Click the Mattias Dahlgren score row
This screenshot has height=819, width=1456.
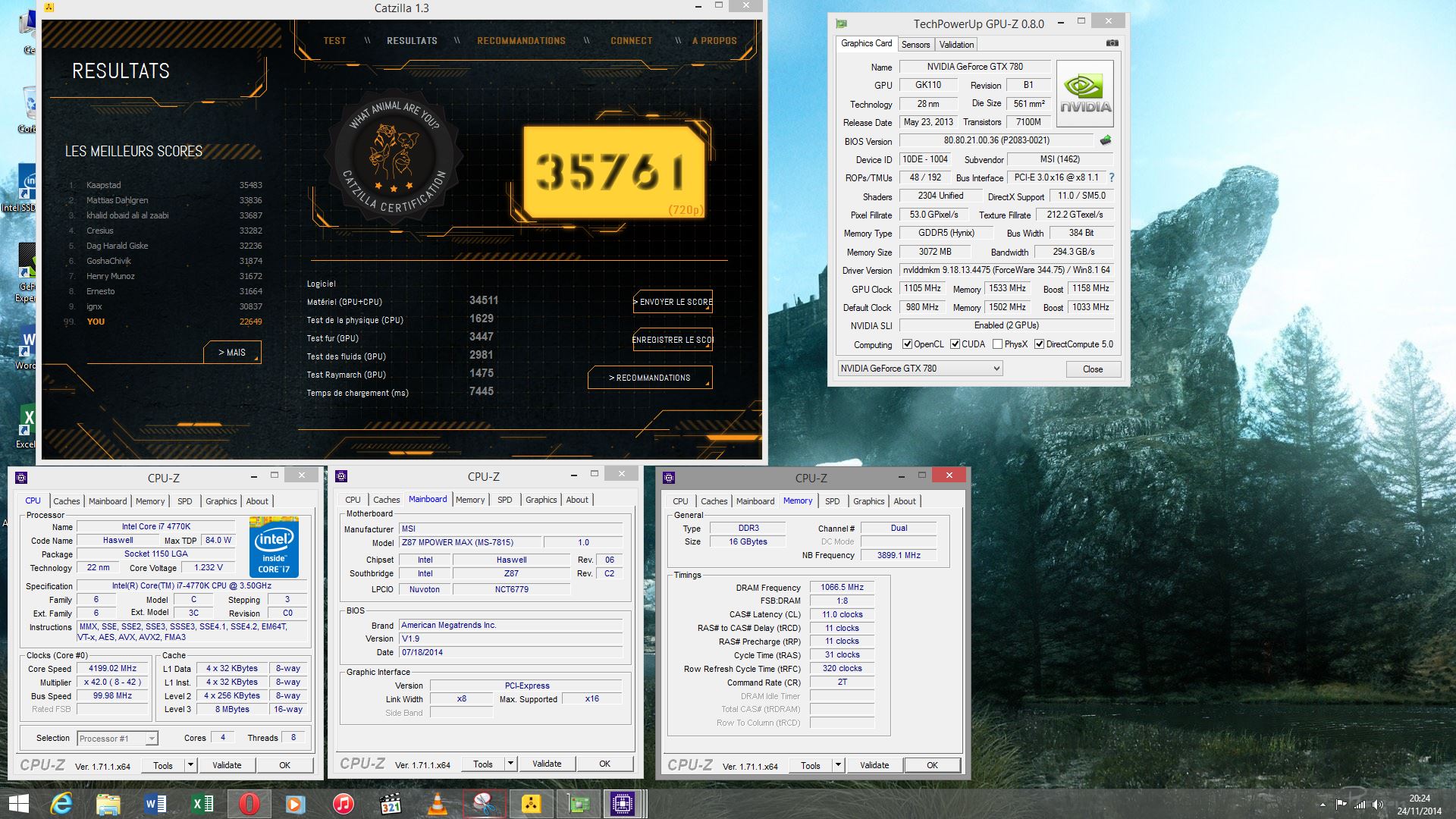tap(163, 200)
